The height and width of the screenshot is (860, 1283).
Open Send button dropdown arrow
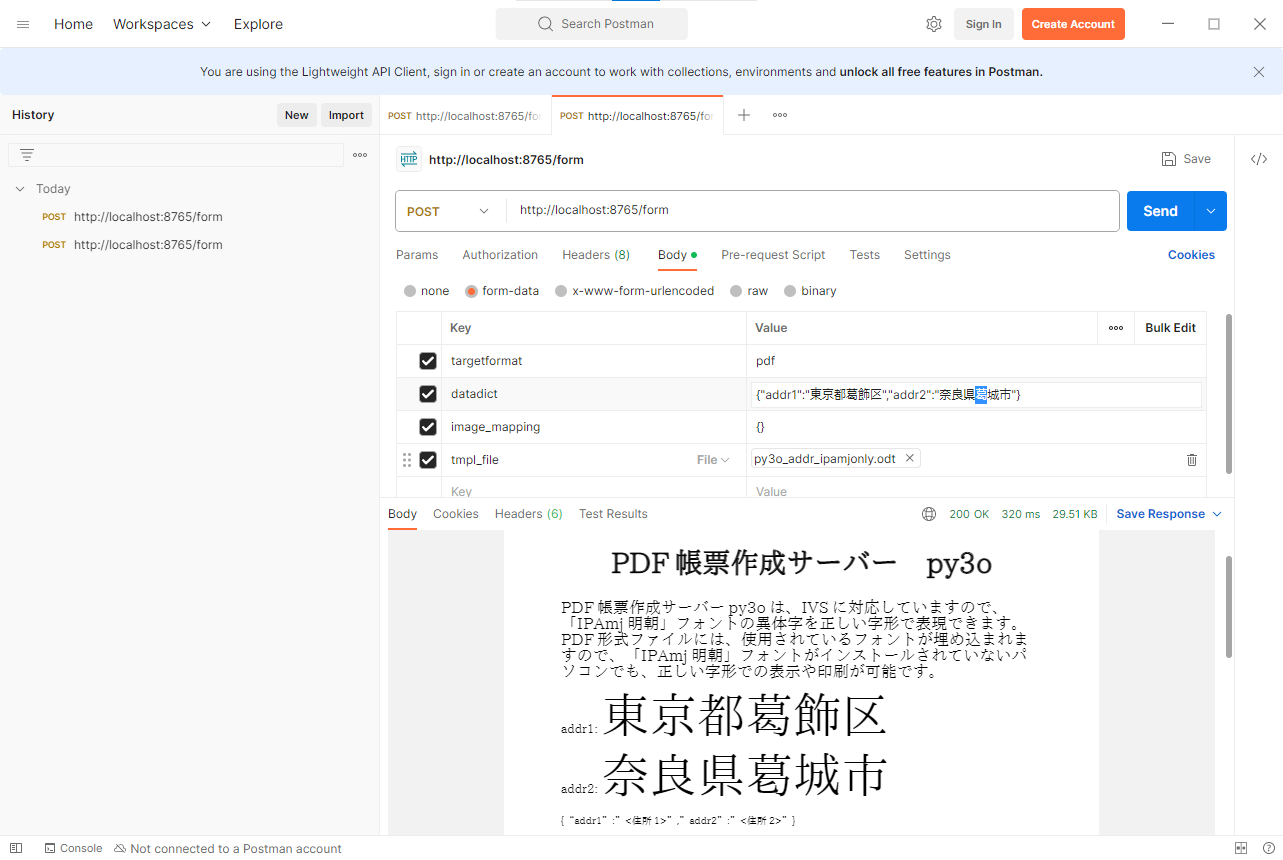pos(1211,211)
